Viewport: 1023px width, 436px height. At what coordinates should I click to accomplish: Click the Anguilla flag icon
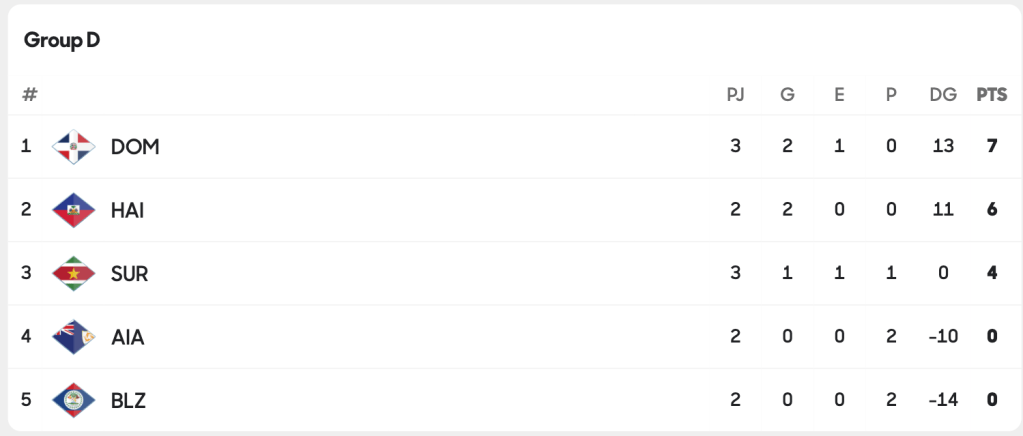click(x=73, y=336)
